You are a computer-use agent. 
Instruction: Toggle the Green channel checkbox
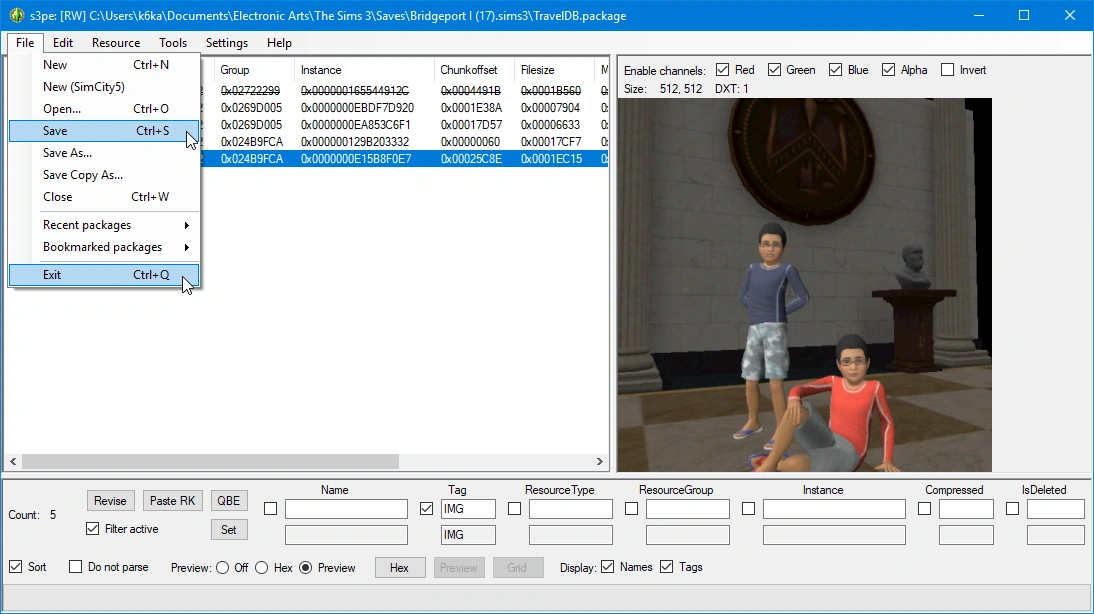pyautogui.click(x=774, y=70)
